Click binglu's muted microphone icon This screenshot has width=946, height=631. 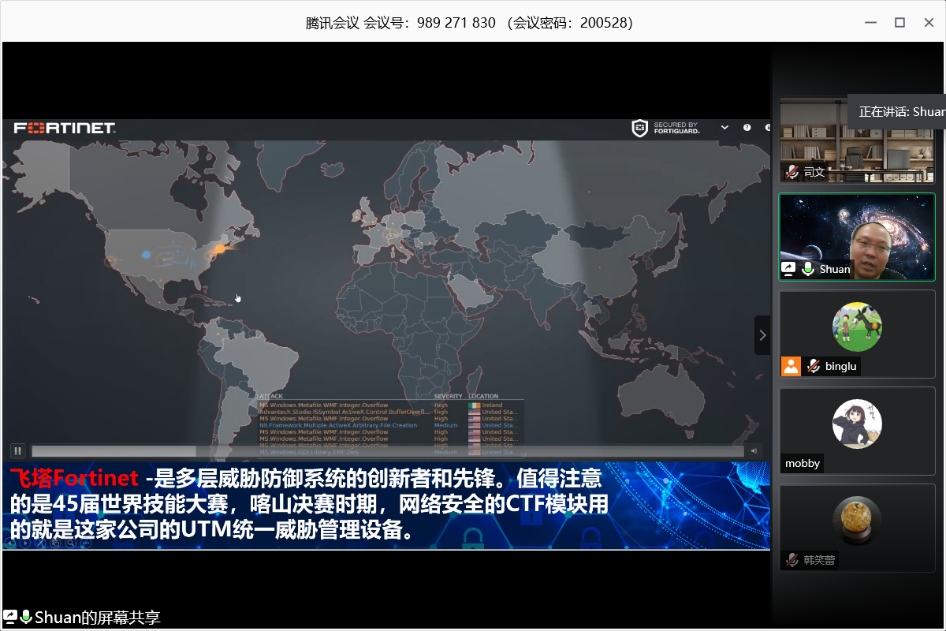(x=814, y=366)
